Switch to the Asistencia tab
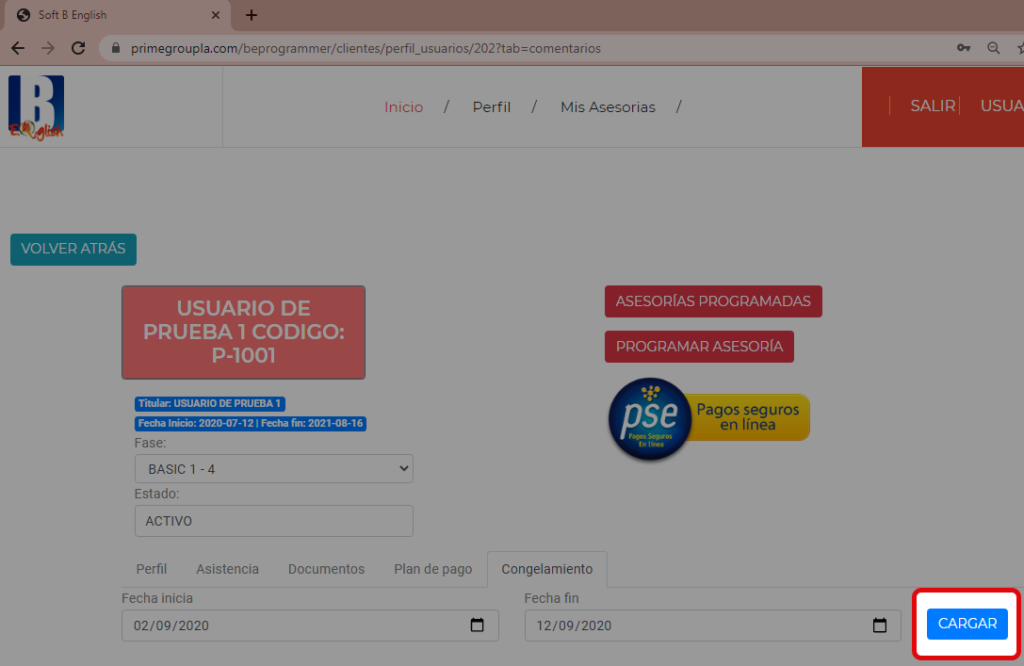Screen dimensions: 1024x666 point(227,569)
